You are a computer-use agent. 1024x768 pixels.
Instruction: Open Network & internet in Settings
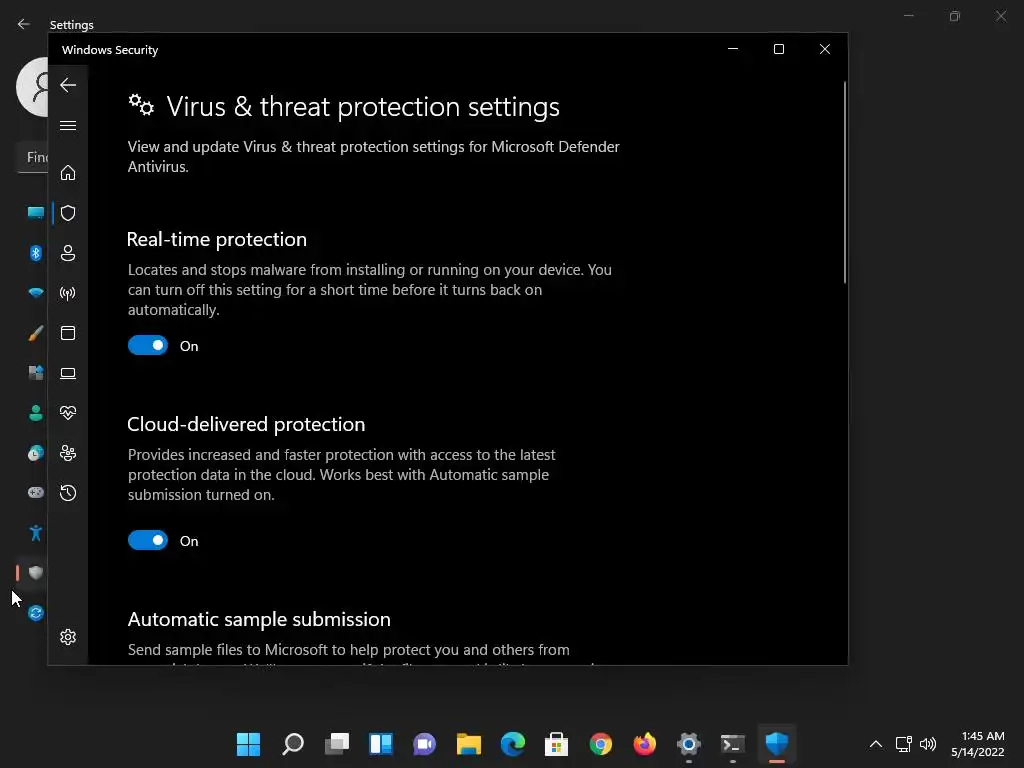point(35,293)
